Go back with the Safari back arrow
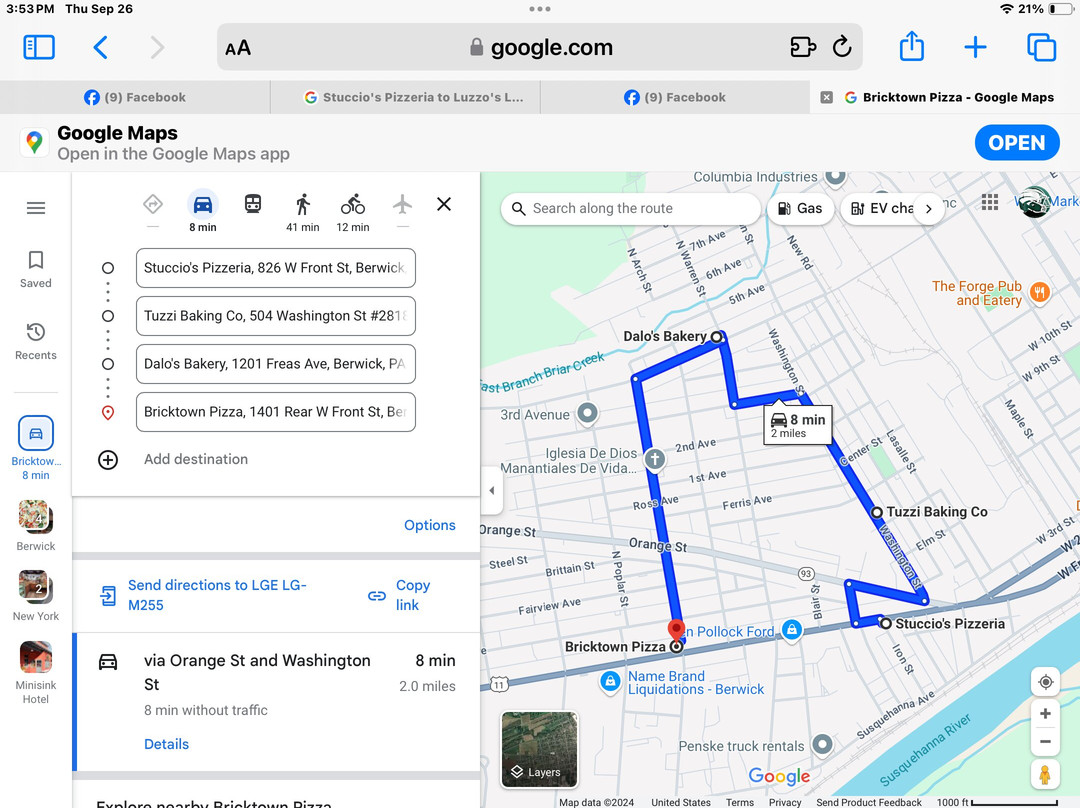Image resolution: width=1080 pixels, height=808 pixels. 101,48
